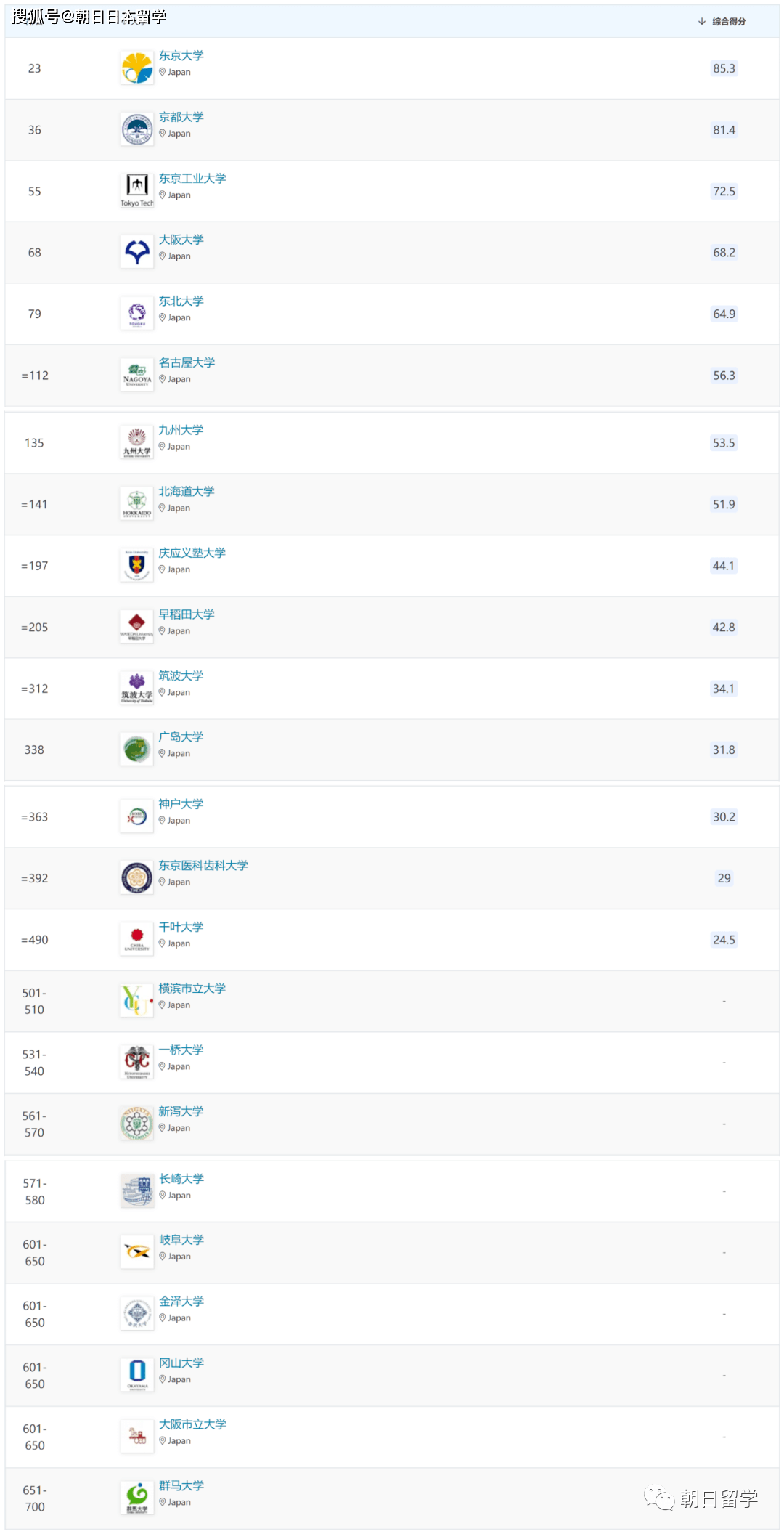This screenshot has height=1534, width=784.
Task: Click the 大阪大学 blue logo icon
Action: point(136,252)
